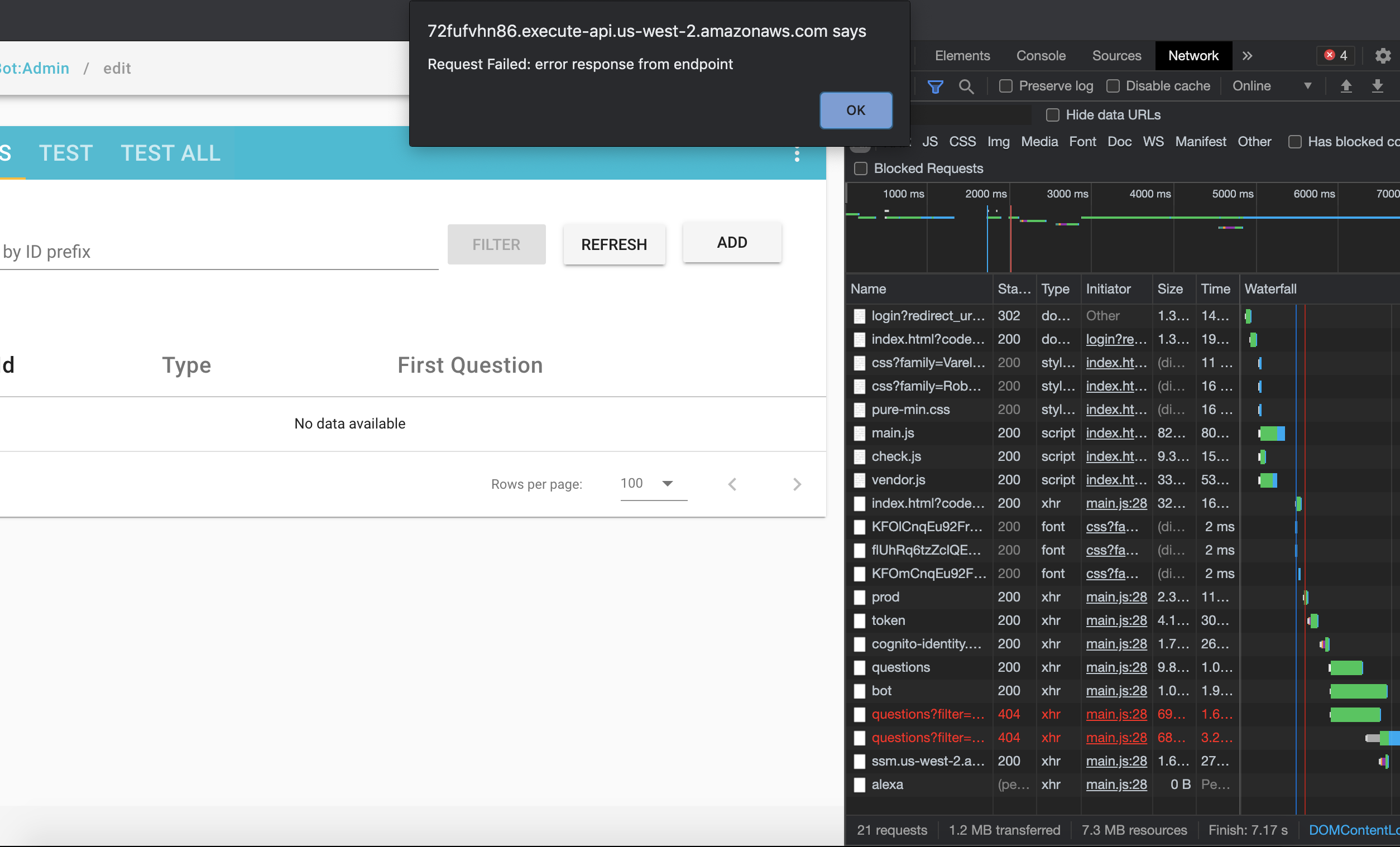Switch to the TEST ALL tab
Image resolution: width=1400 pixels, height=847 pixels.
[170, 153]
